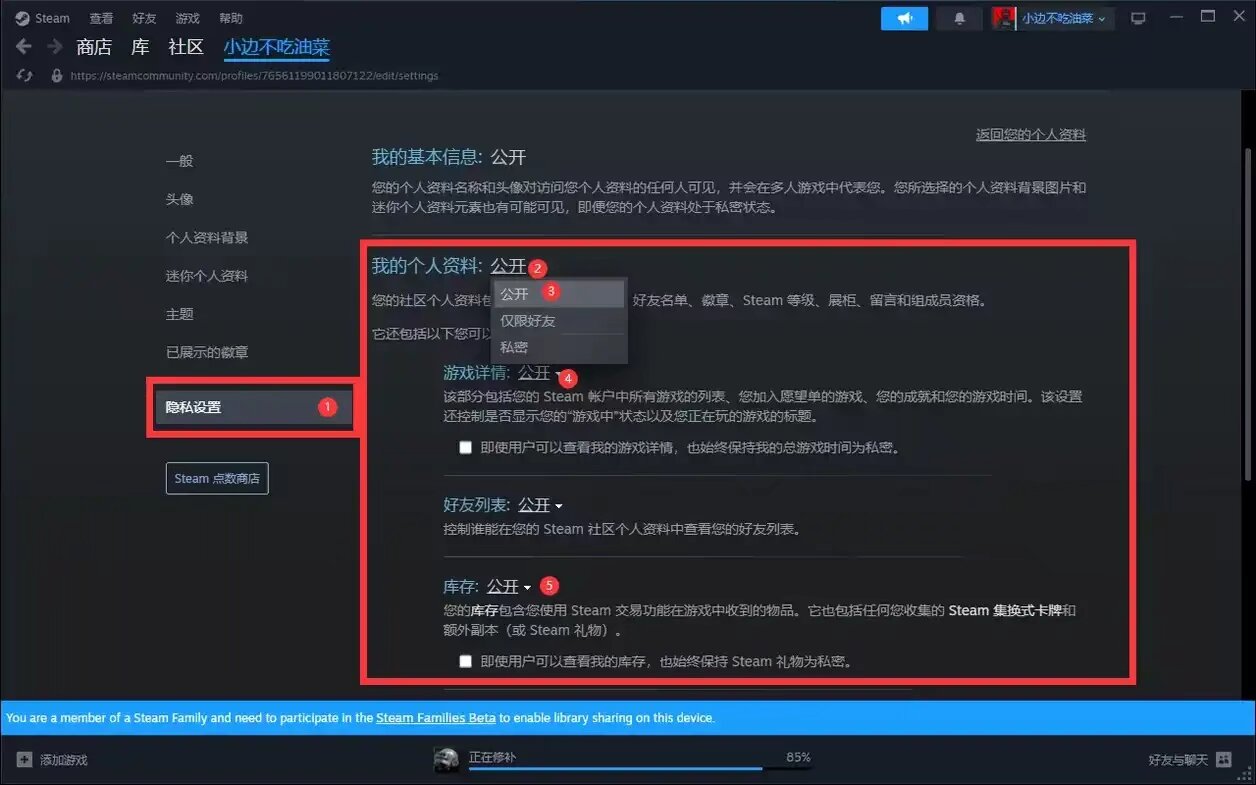Select 一般 in the settings sidebar
Viewport: 1256px width, 785px height.
point(179,161)
